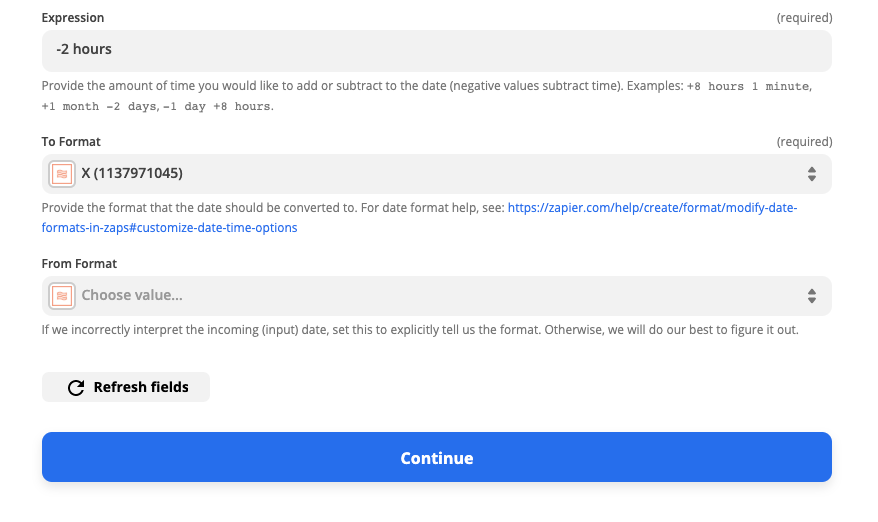This screenshot has height=522, width=878.
Task: Click the '+8 hours 1 minute' example code
Action: point(748,86)
